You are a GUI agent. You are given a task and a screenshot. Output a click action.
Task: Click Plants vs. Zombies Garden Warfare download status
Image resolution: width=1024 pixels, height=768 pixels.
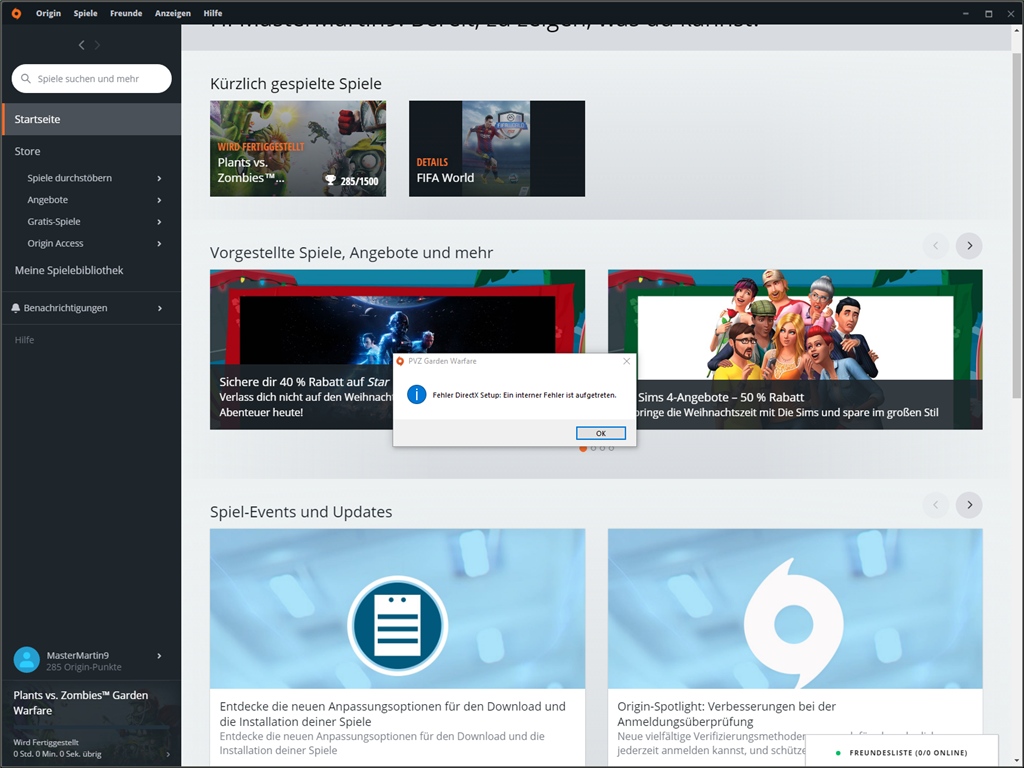[90, 724]
